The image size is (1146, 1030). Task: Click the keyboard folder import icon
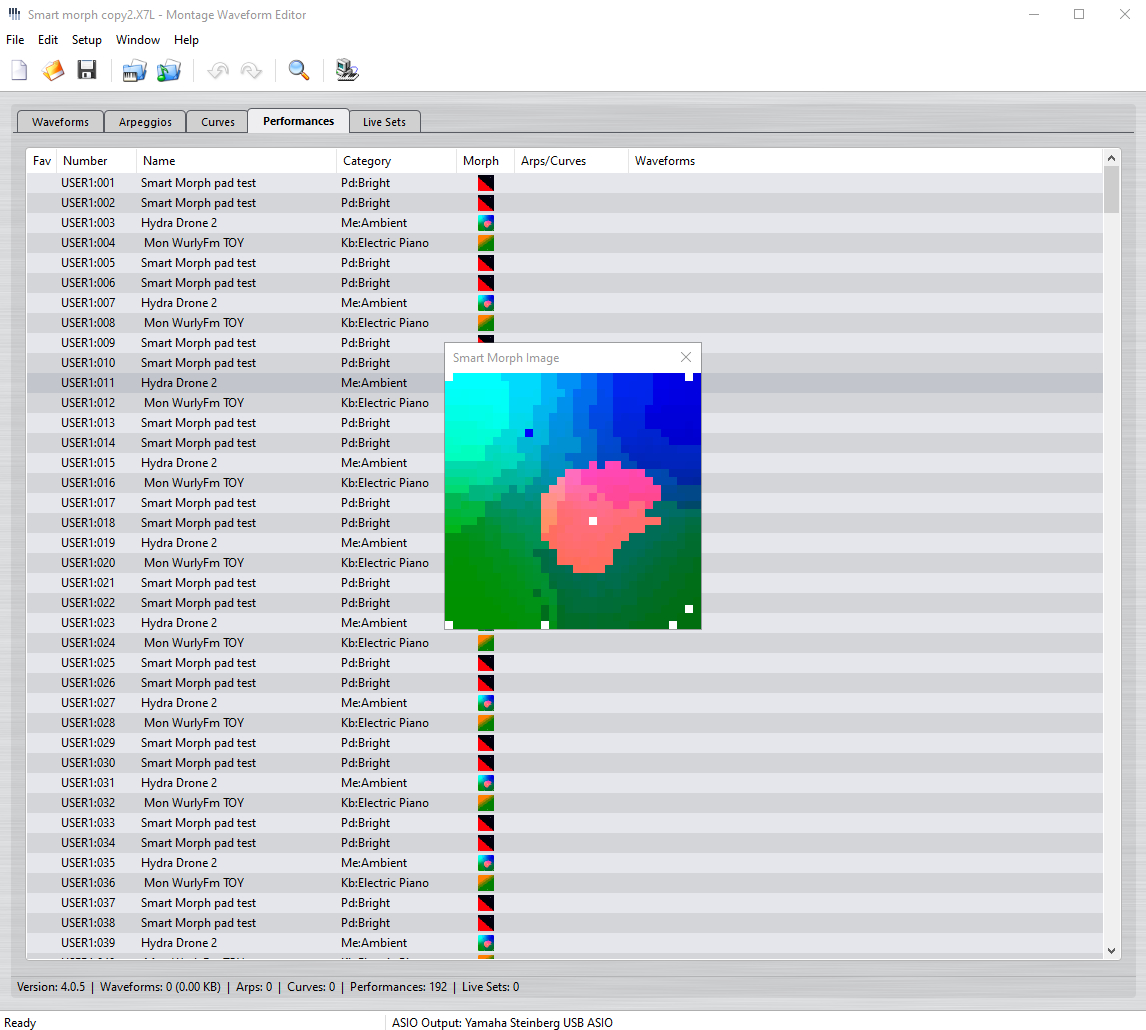click(134, 70)
